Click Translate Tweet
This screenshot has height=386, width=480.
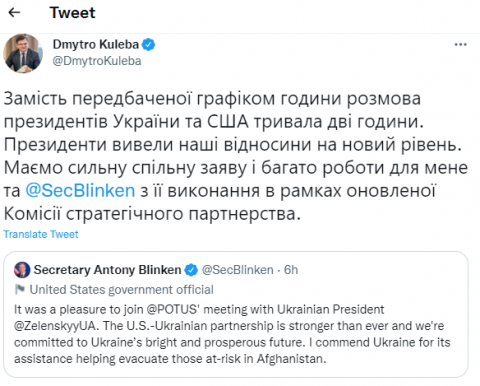click(x=41, y=234)
